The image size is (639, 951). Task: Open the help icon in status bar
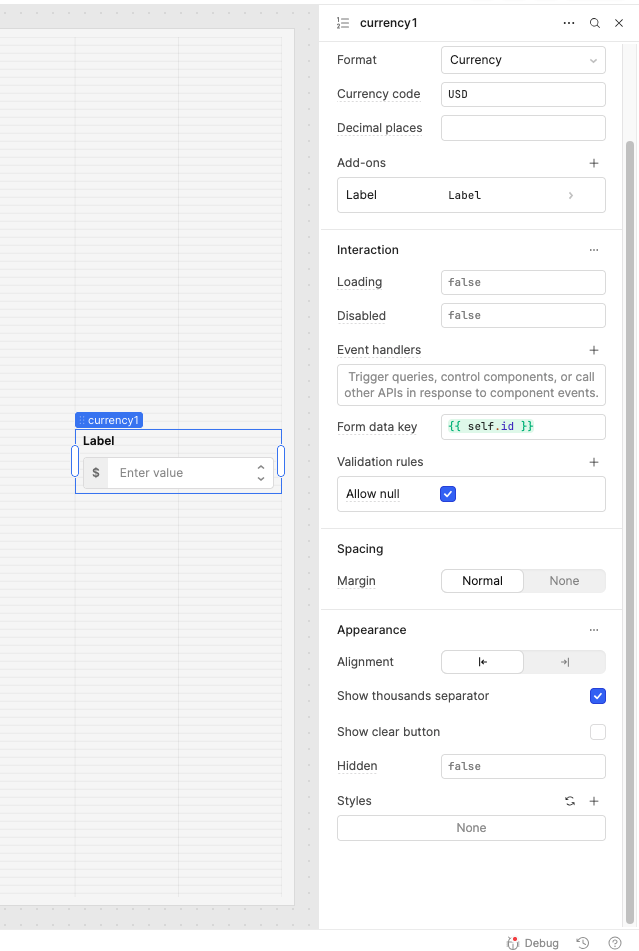point(615,943)
